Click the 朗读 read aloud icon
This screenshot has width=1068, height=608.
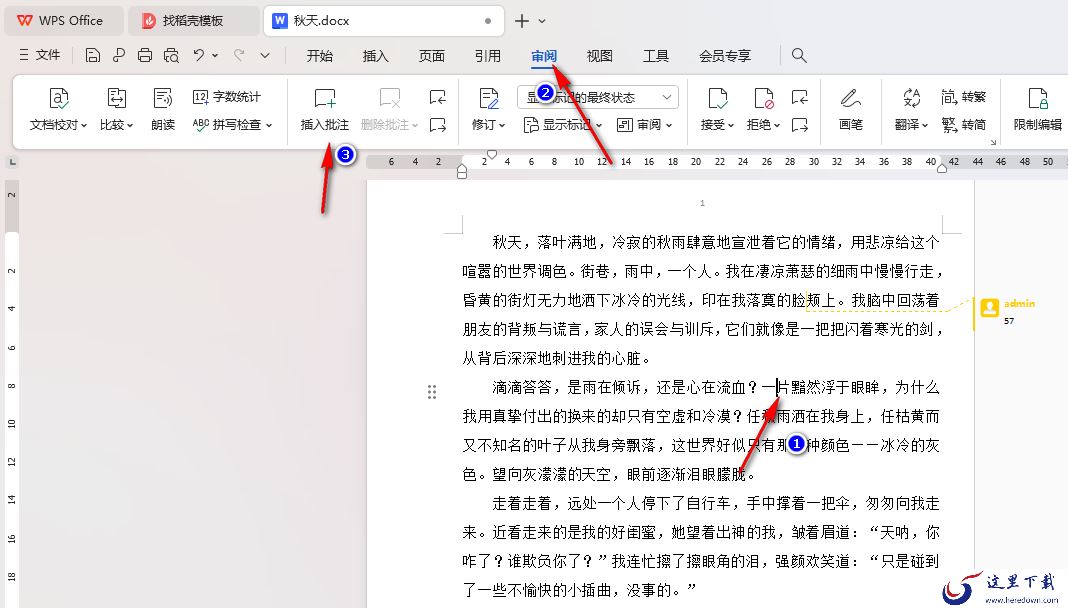pos(163,99)
